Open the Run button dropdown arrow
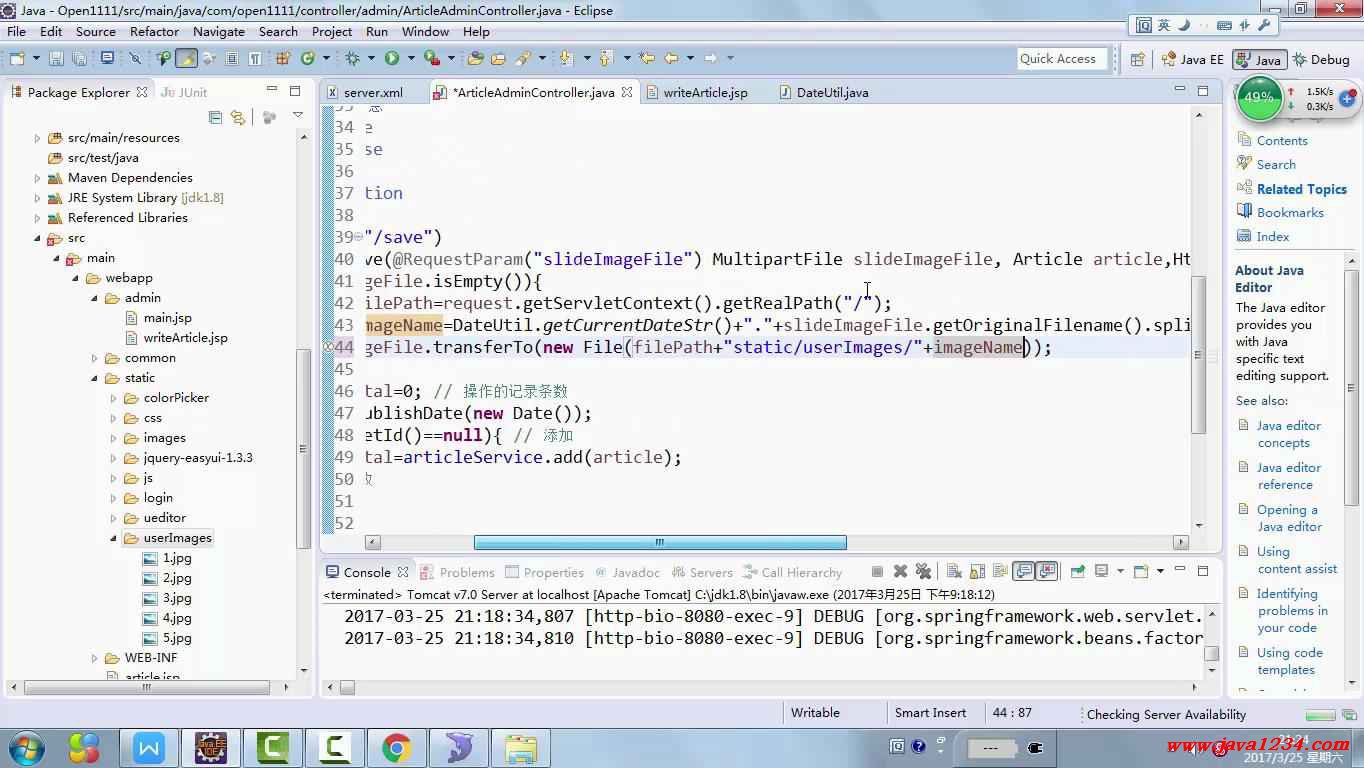 (410, 59)
